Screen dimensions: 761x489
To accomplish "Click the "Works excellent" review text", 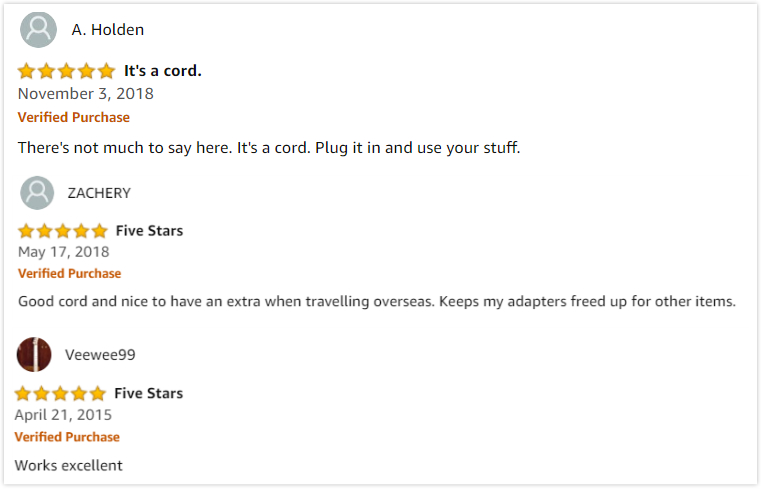I will pyautogui.click(x=68, y=465).
